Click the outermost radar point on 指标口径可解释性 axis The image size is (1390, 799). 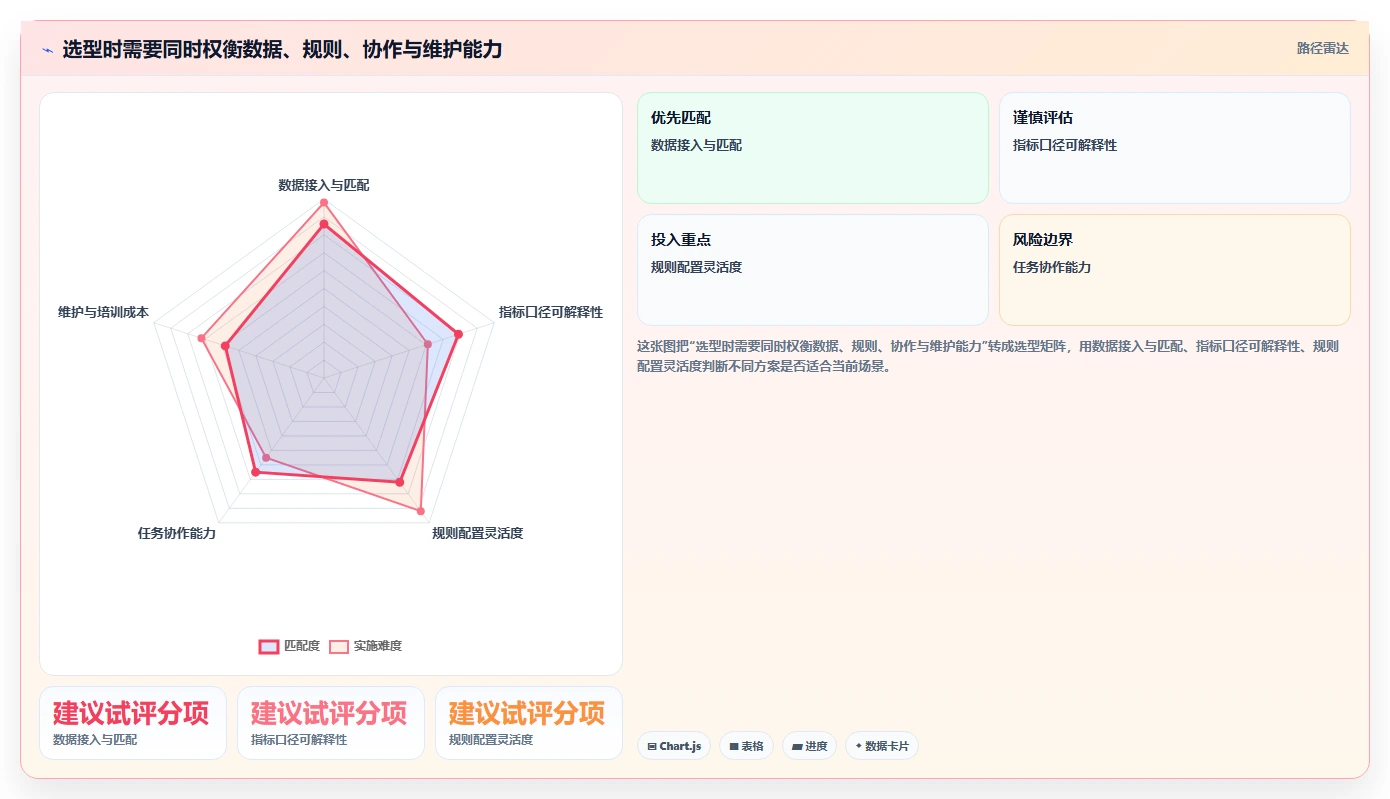458,334
